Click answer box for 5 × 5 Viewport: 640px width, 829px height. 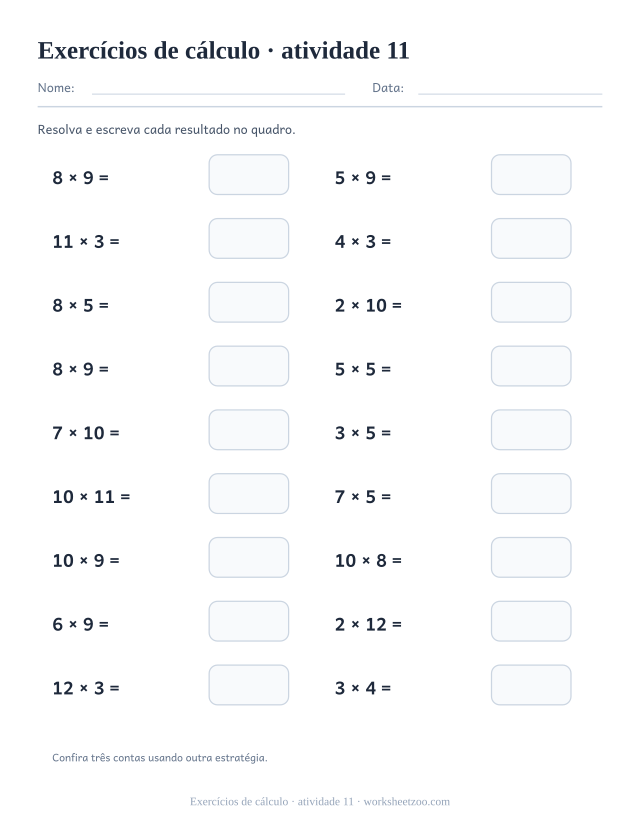(x=531, y=366)
